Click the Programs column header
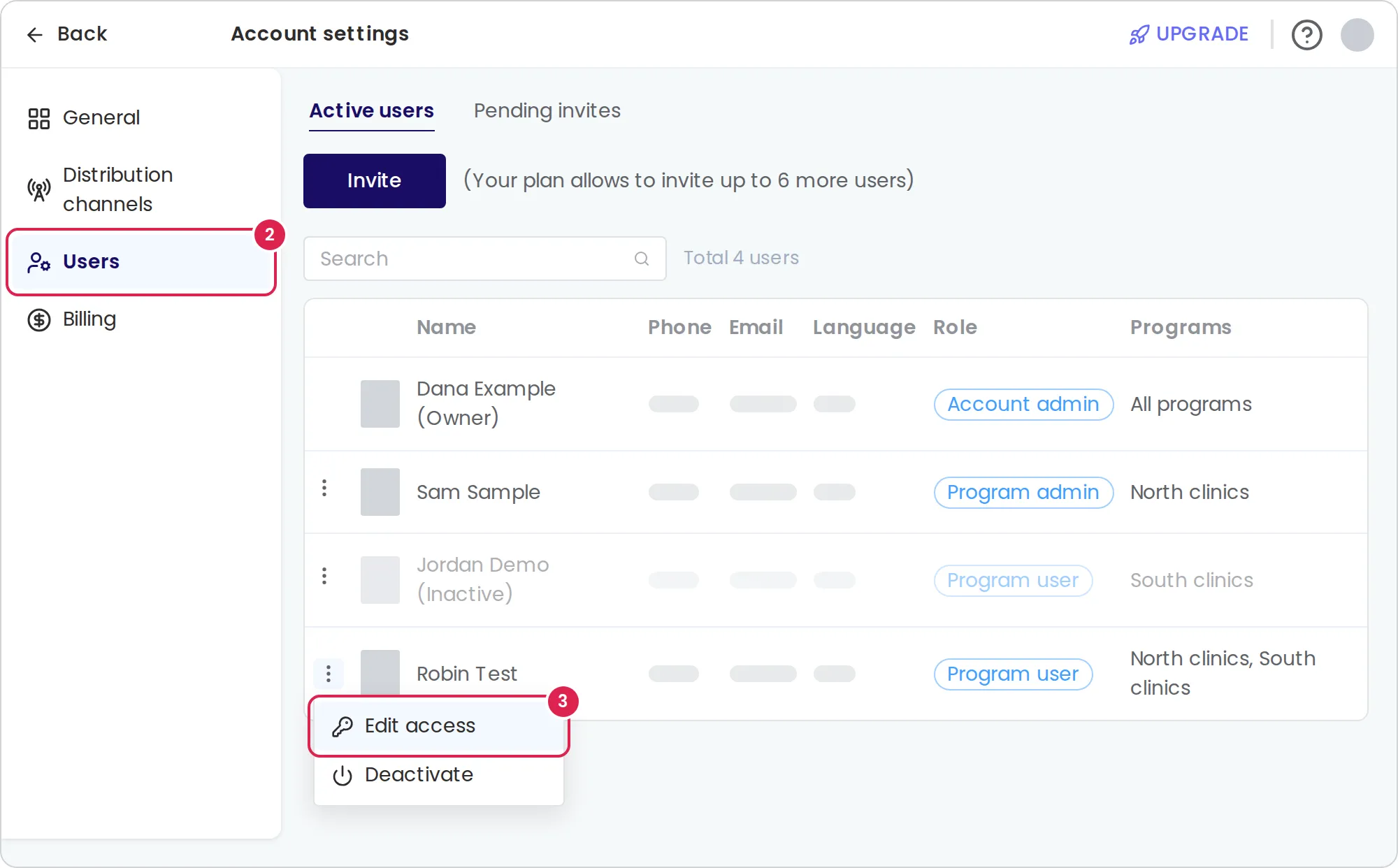Viewport: 1398px width, 868px height. (x=1181, y=328)
